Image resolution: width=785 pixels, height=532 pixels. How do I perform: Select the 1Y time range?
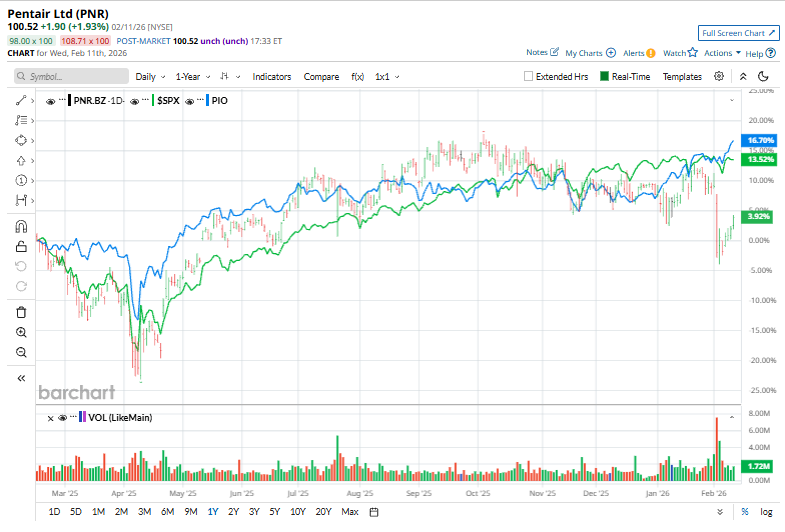coord(213,512)
